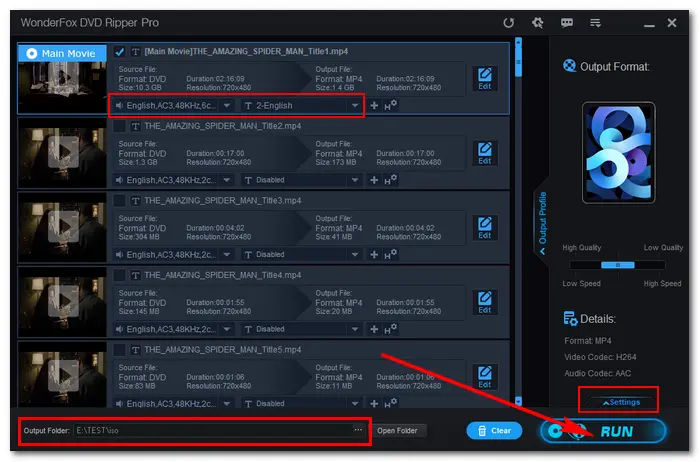The height and width of the screenshot is (462, 700).
Task: Click the title list scrollbar down arrow
Action: click(x=518, y=401)
